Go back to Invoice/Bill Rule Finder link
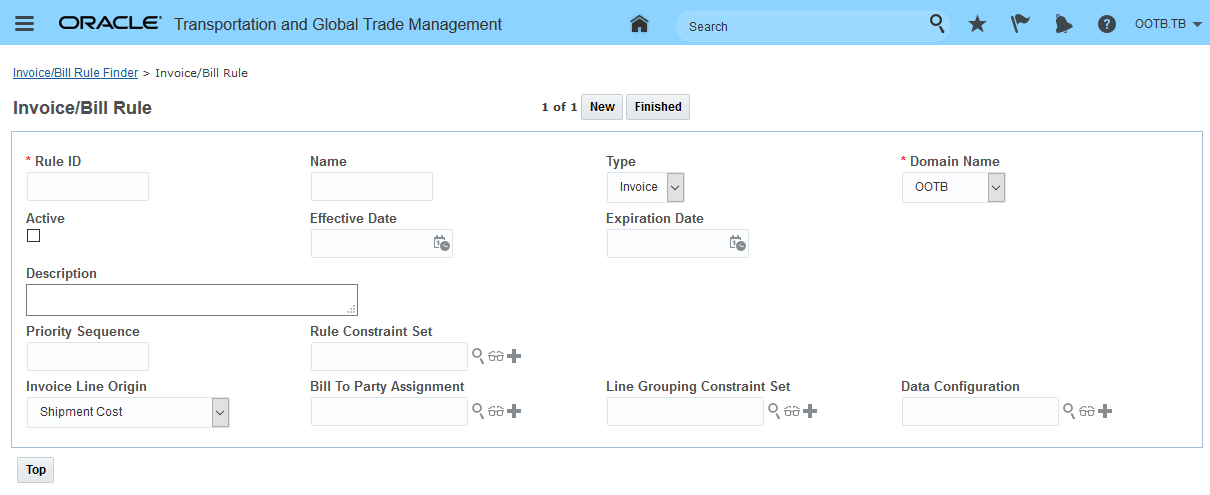1210x495 pixels. [x=75, y=73]
